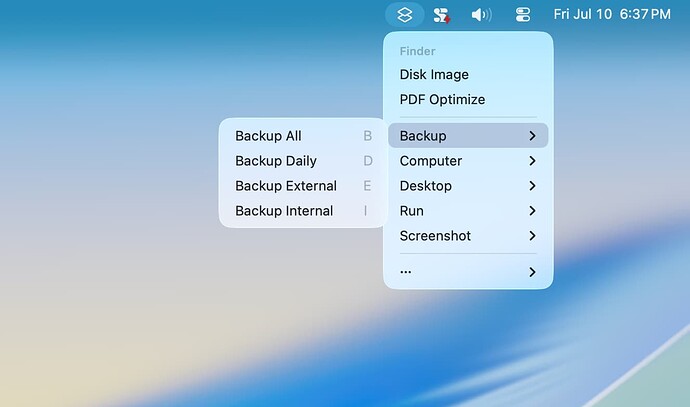The width and height of the screenshot is (690, 407).
Task: Run Backup Internal from the submenu
Action: (303, 211)
